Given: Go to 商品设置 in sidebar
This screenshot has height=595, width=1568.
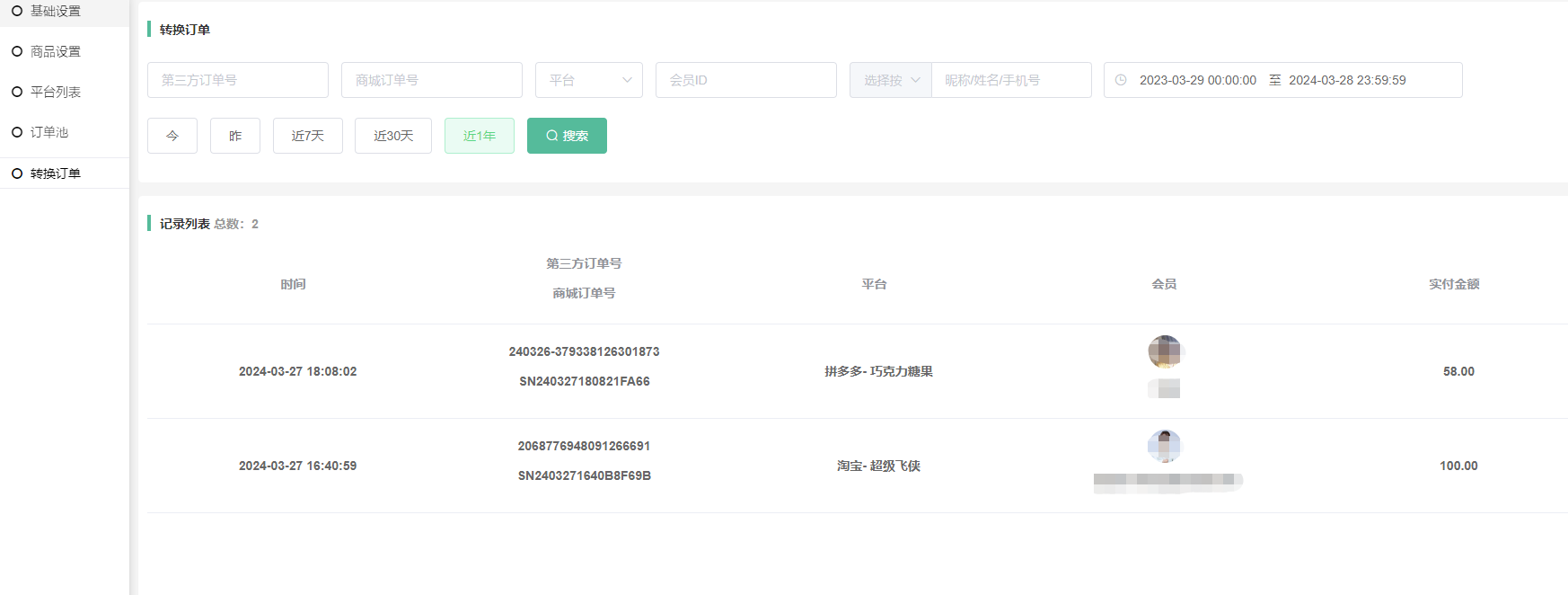Looking at the screenshot, I should click(55, 51).
